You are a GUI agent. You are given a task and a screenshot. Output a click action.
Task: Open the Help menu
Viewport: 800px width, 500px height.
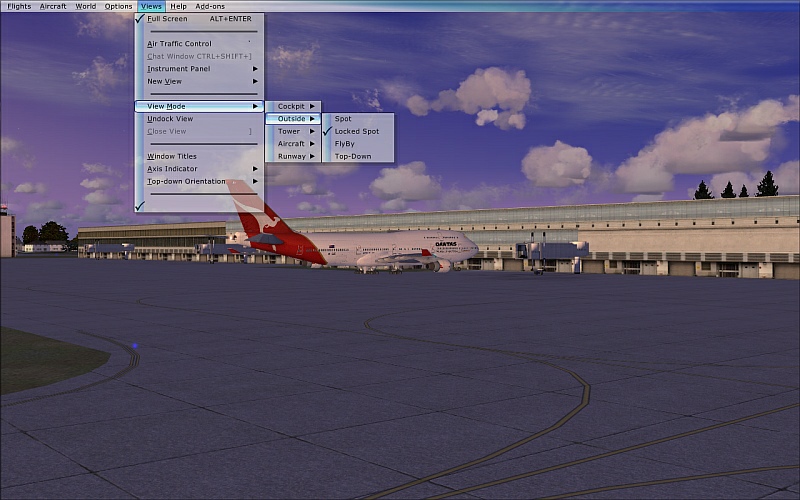tap(178, 6)
